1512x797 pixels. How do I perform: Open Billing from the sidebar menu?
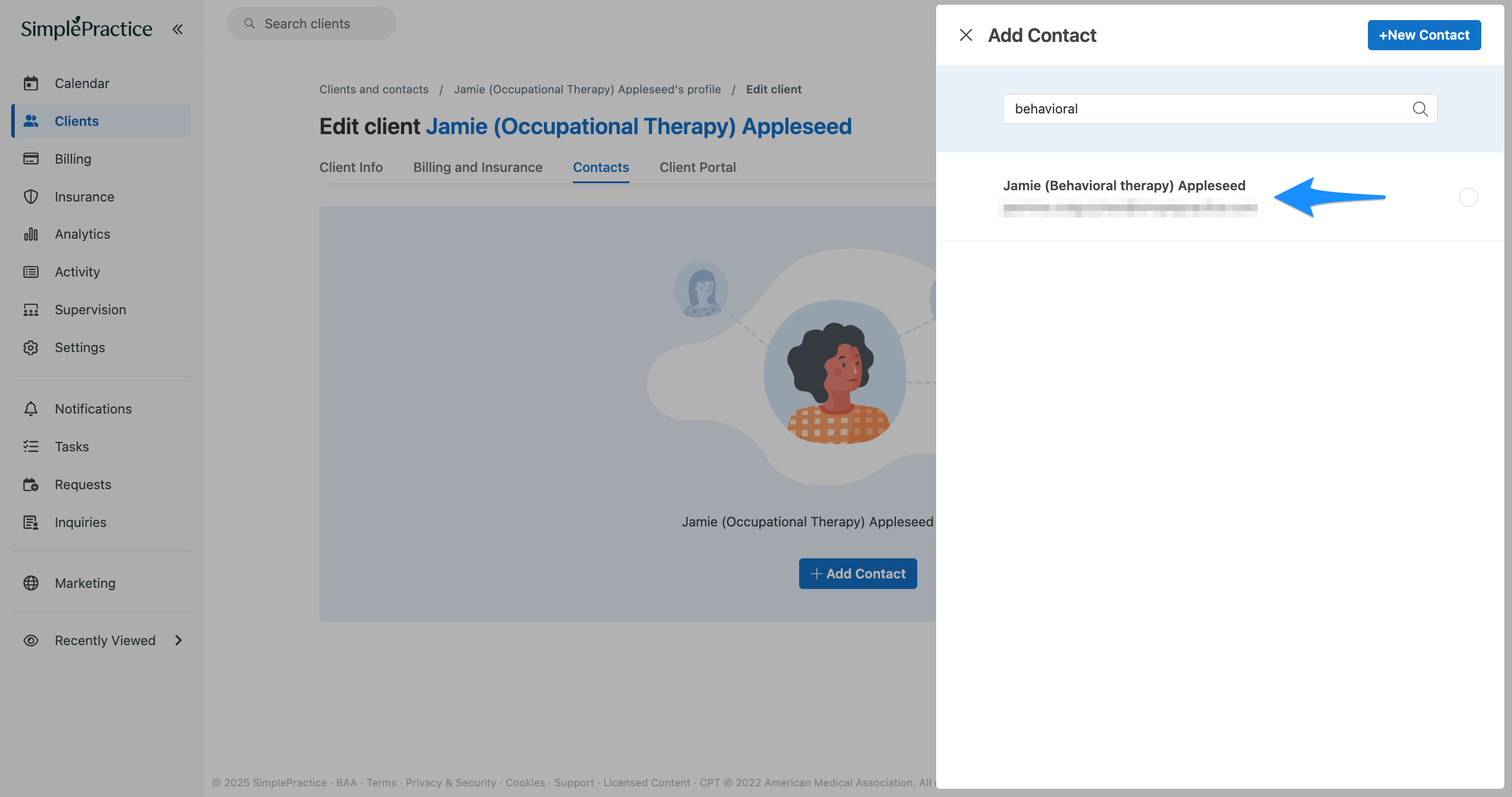[101, 159]
